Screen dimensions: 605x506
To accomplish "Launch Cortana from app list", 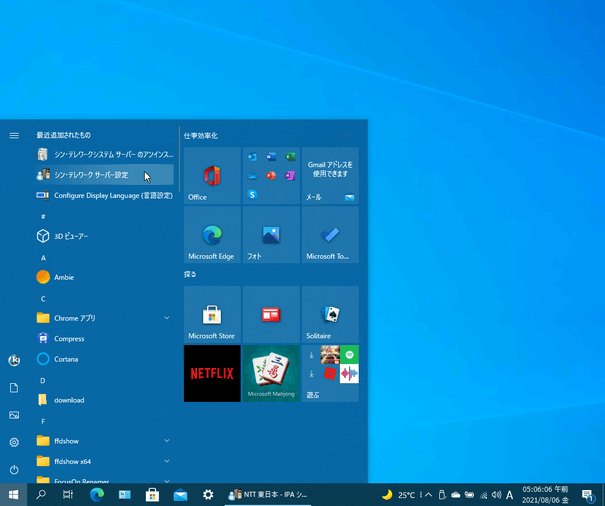I will (104, 359).
